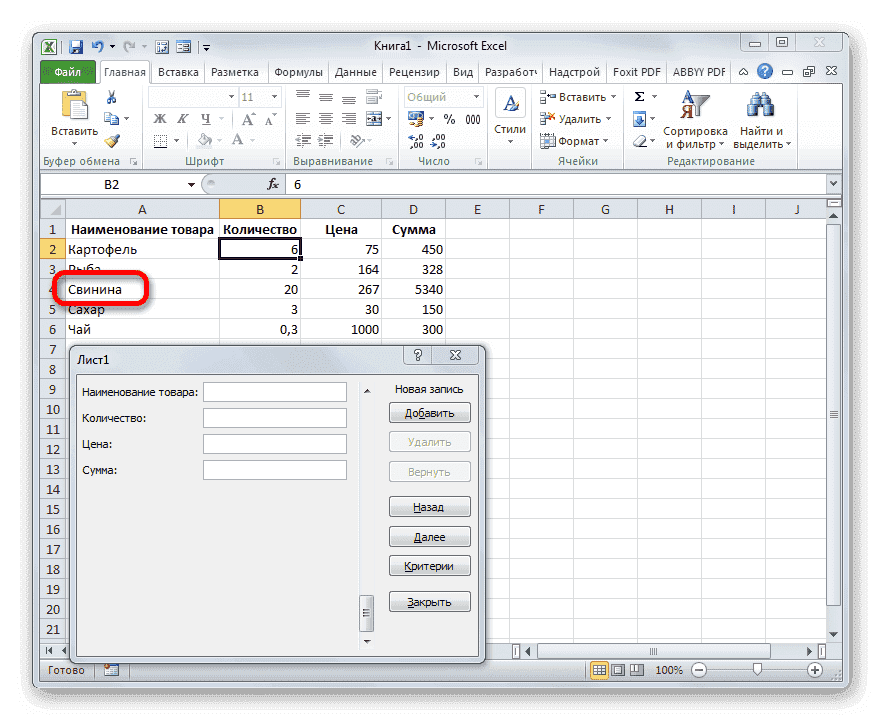This screenshot has height=721, width=882.
Task: Expand the Формат menu in Ячейки group
Action: (x=575, y=141)
